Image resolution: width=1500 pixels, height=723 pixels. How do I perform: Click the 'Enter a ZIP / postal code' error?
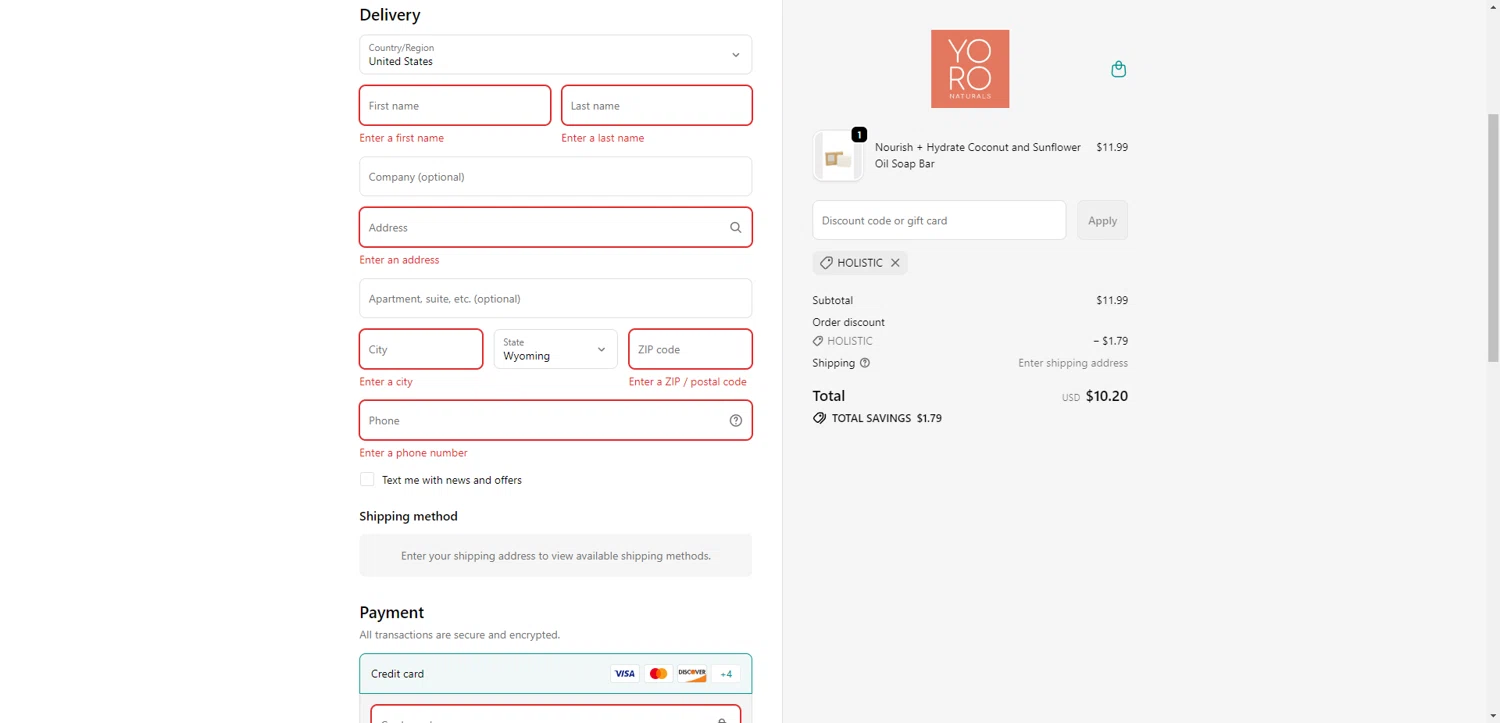coord(688,382)
